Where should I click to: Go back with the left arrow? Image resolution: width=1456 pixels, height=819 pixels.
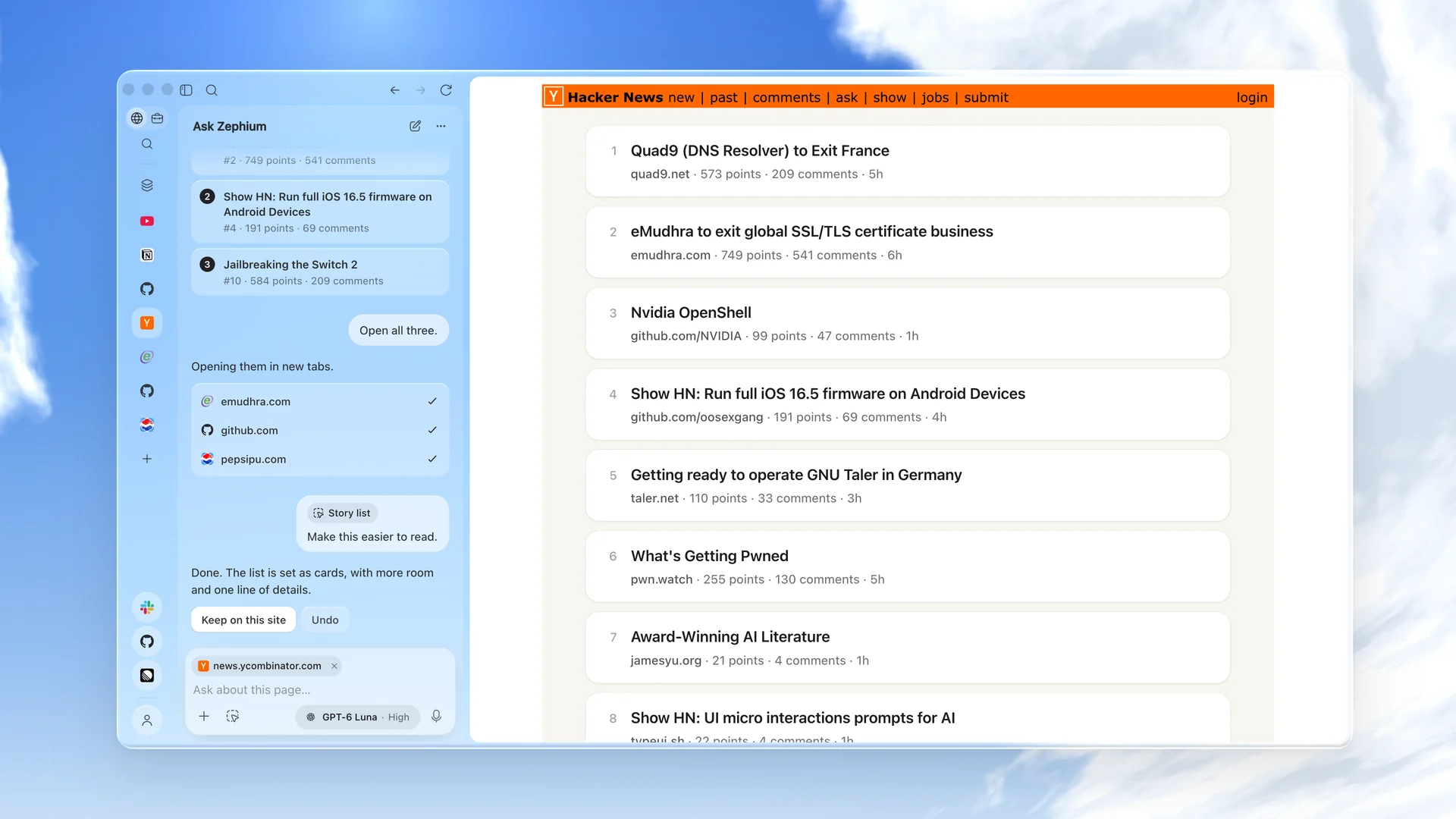394,90
